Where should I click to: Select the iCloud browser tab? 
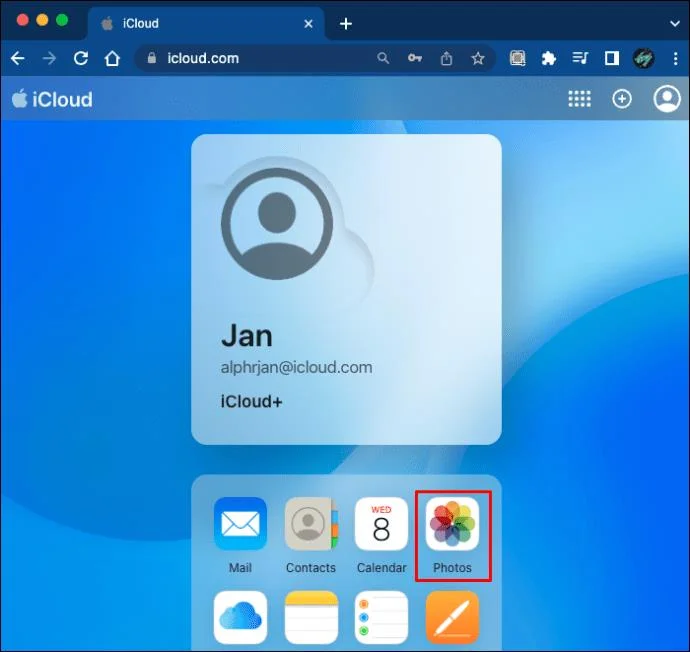coord(206,24)
